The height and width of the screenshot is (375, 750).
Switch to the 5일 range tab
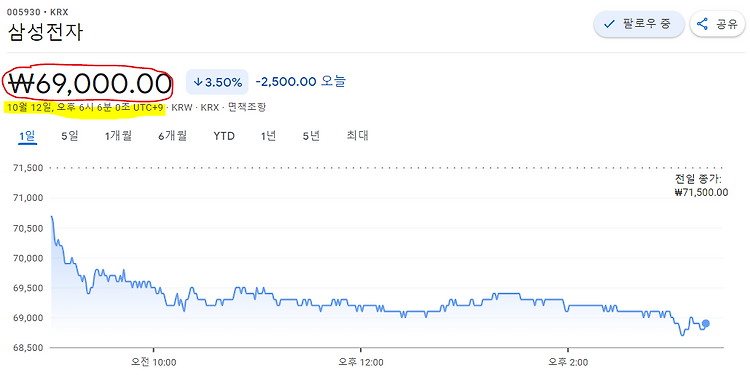pos(69,136)
